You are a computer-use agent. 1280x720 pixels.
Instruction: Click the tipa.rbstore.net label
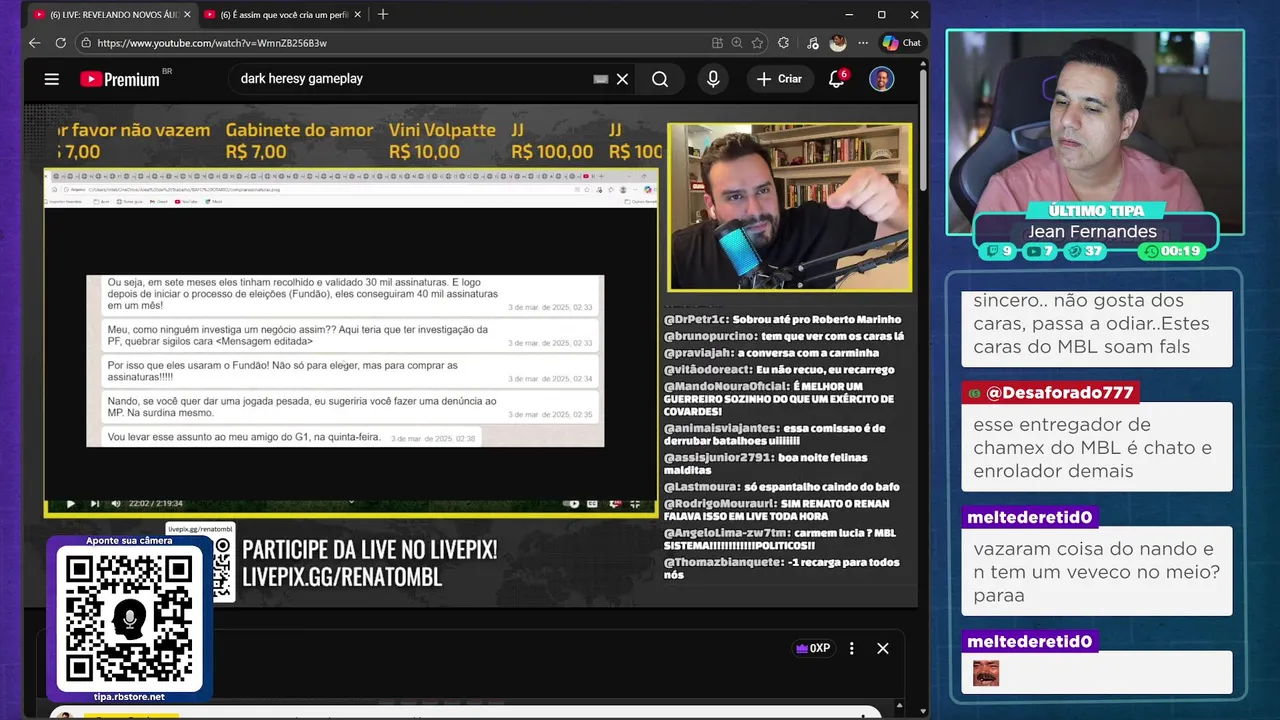[x=129, y=697]
